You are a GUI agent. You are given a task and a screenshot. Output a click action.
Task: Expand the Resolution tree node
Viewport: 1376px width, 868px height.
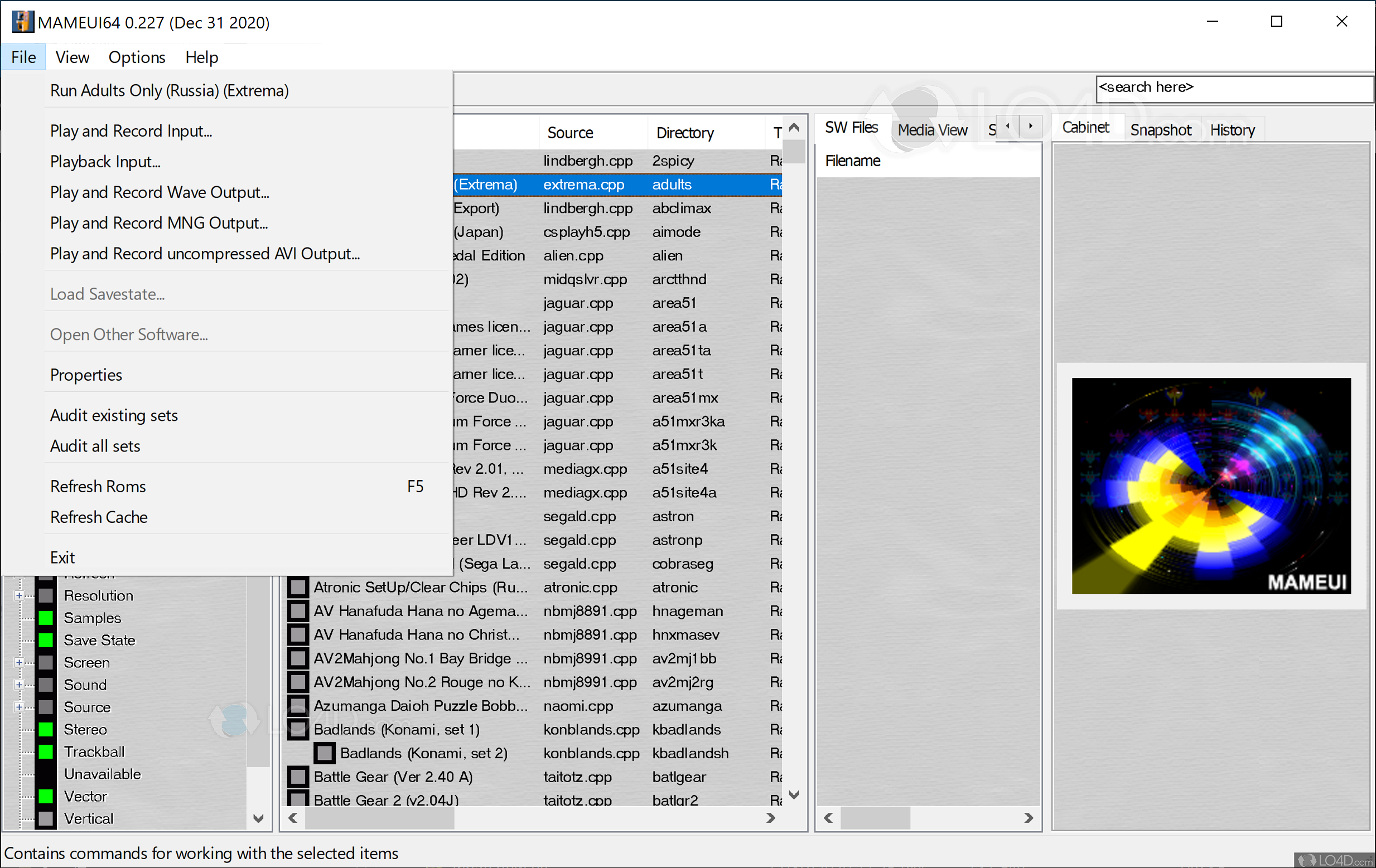click(x=19, y=595)
